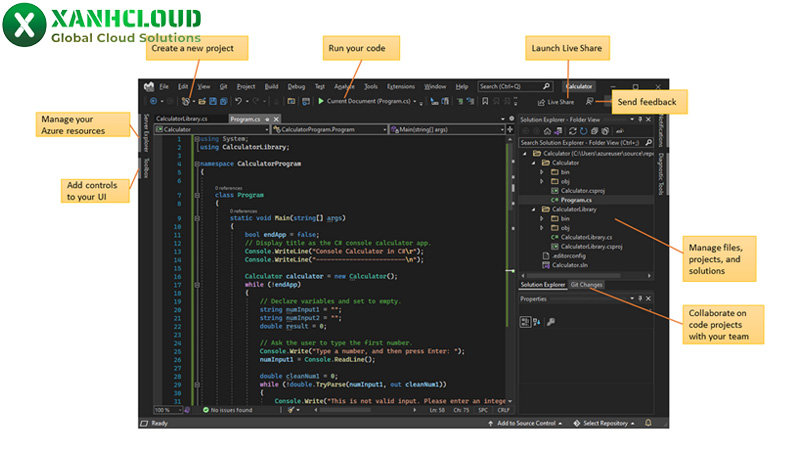Image resolution: width=800 pixels, height=451 pixels.
Task: Click the Search (Ctrl+Q) box
Action: point(515,86)
